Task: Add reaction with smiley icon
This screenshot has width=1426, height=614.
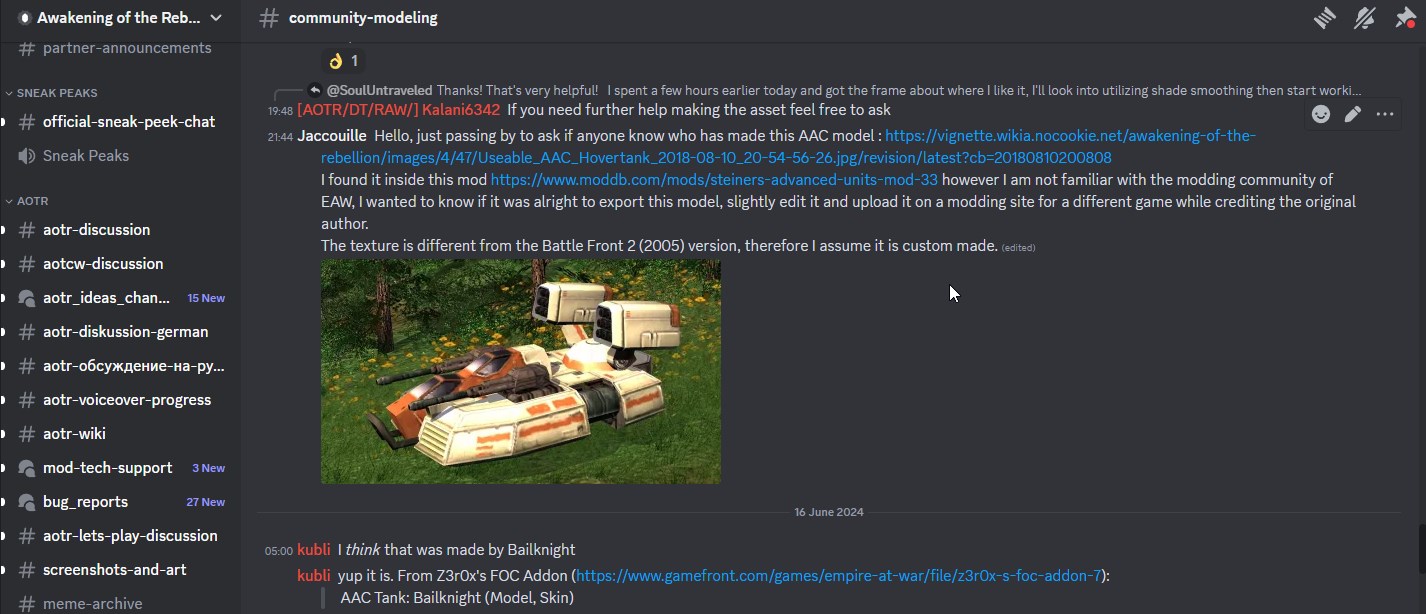Action: click(x=1321, y=114)
